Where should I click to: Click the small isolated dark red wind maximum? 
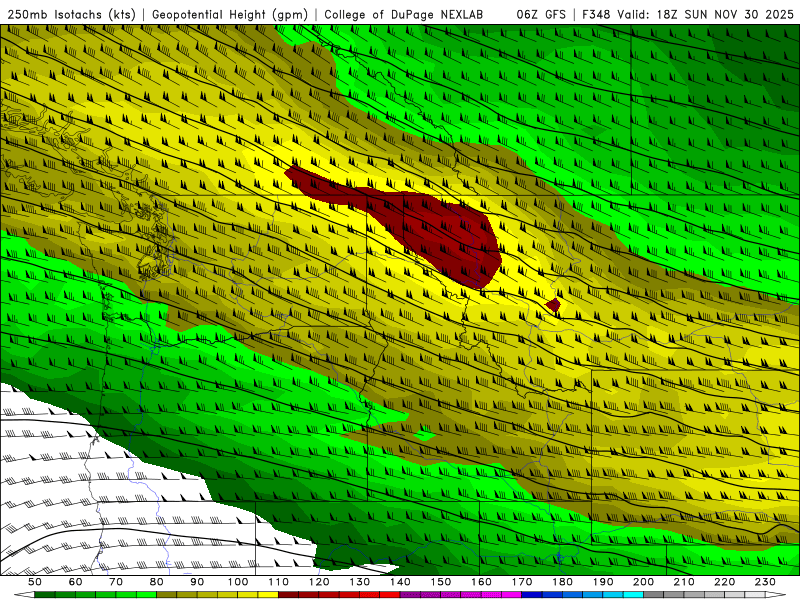[x=553, y=305]
